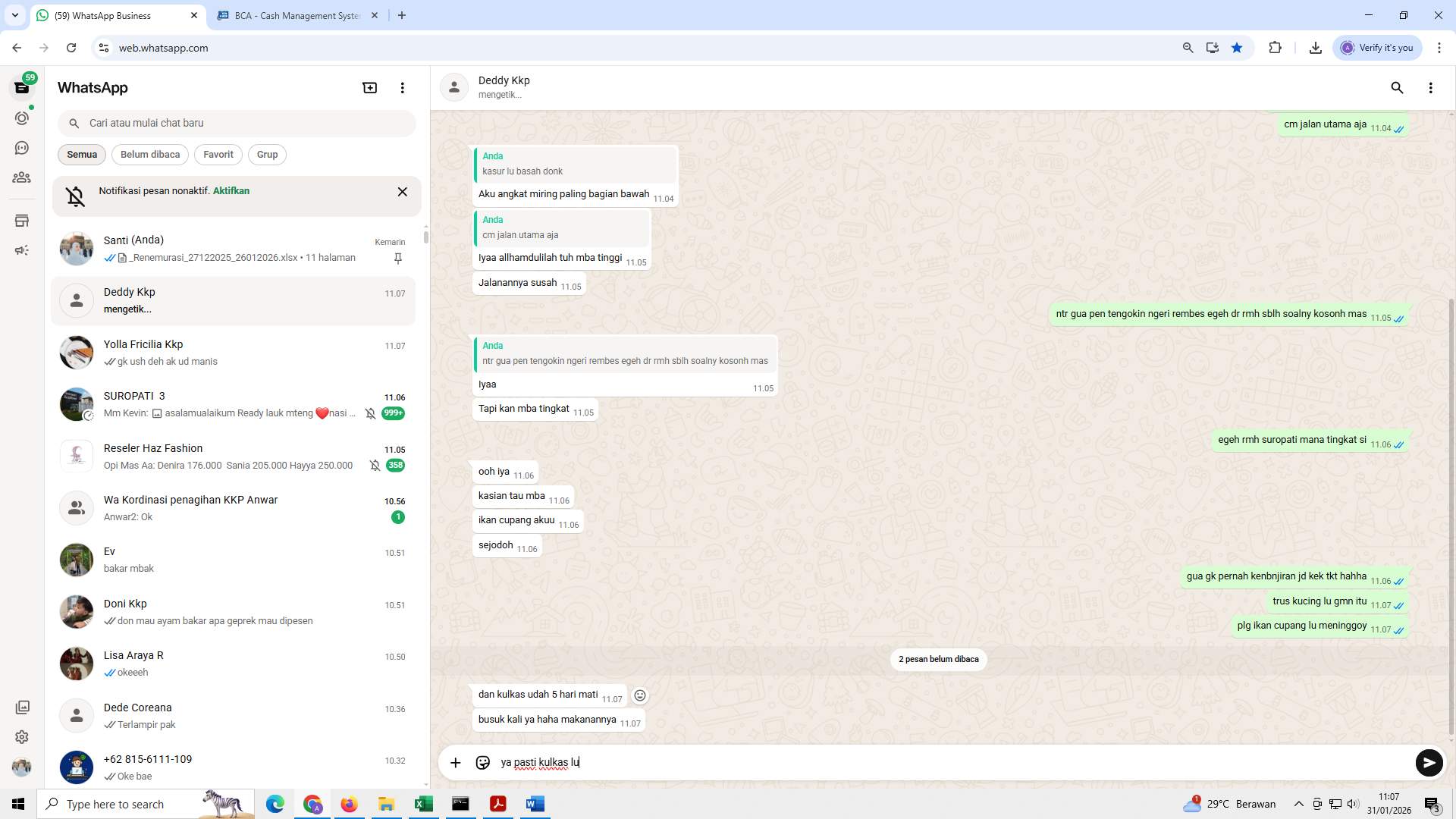Image resolution: width=1456 pixels, height=819 pixels.
Task: Open the Channels icon in the sidebar
Action: point(22,148)
